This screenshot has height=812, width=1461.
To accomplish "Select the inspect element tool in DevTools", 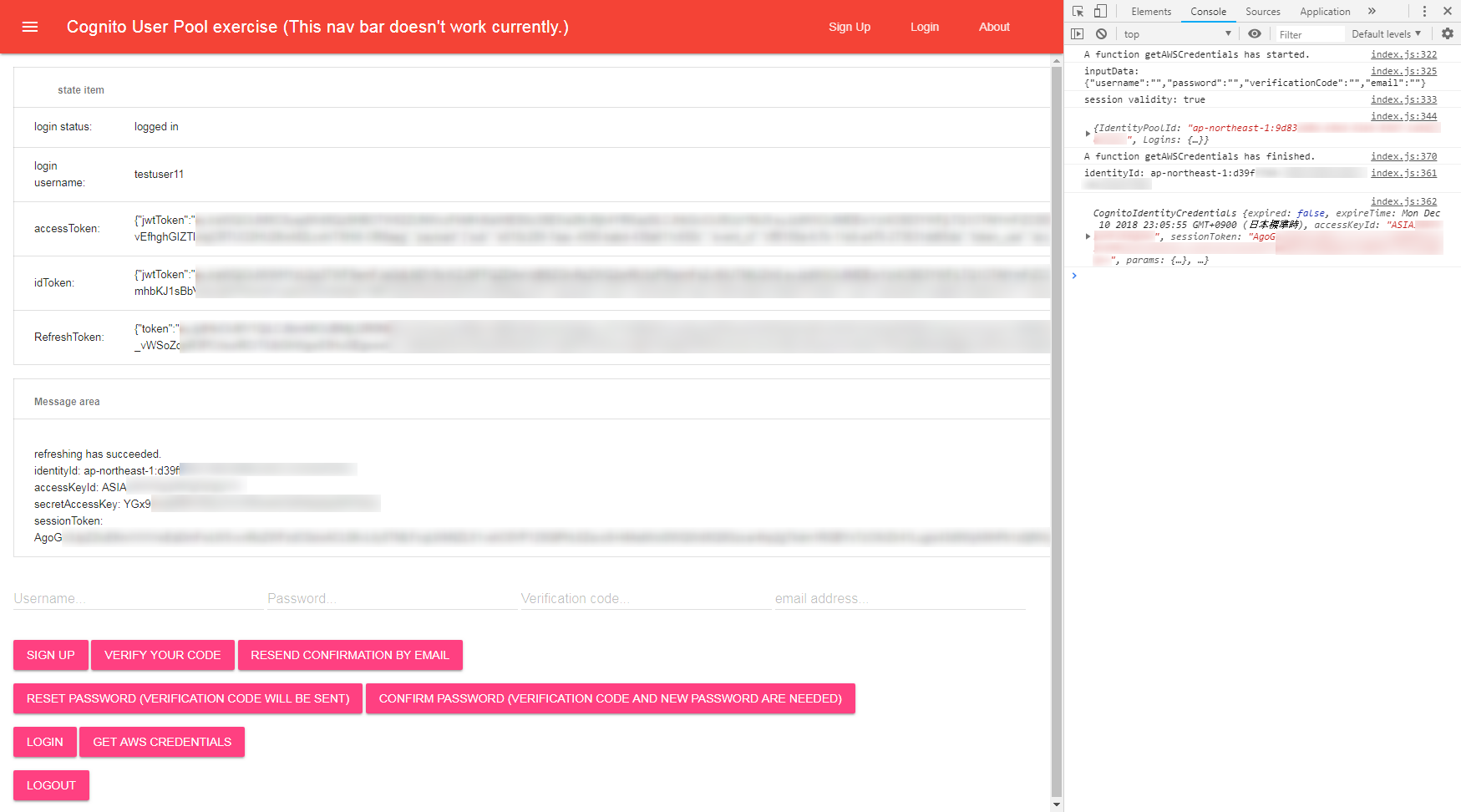I will [x=1078, y=11].
